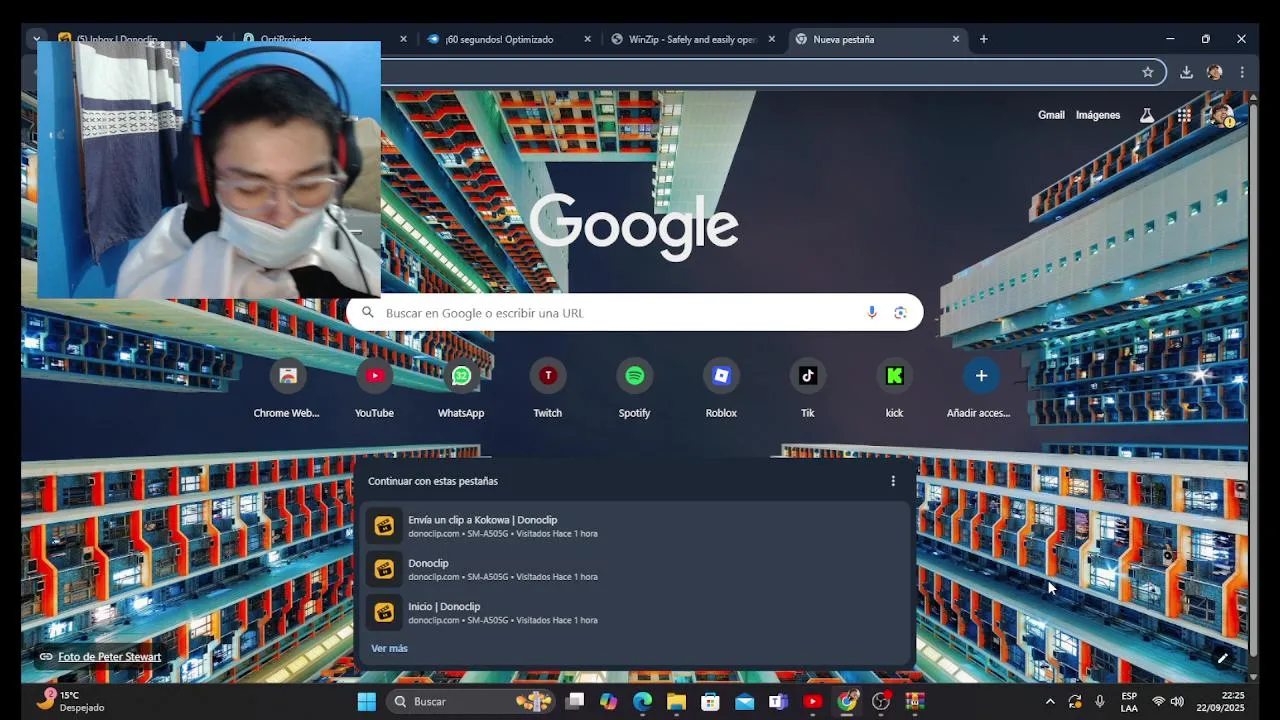This screenshot has width=1280, height=720.
Task: Open Microsoft Store from the taskbar
Action: click(x=711, y=701)
